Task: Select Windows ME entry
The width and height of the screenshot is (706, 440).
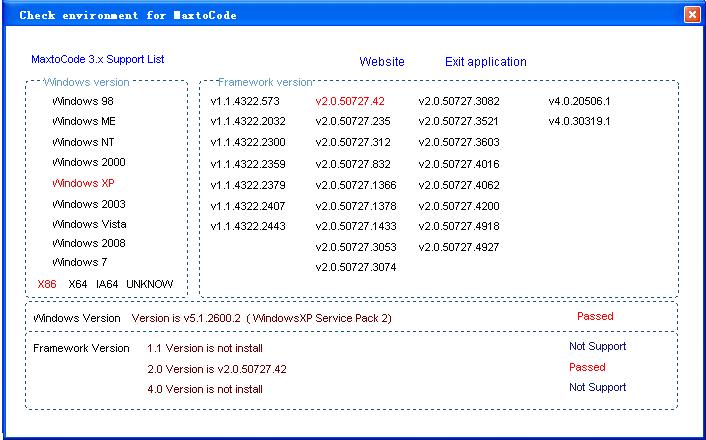Action: 84,122
